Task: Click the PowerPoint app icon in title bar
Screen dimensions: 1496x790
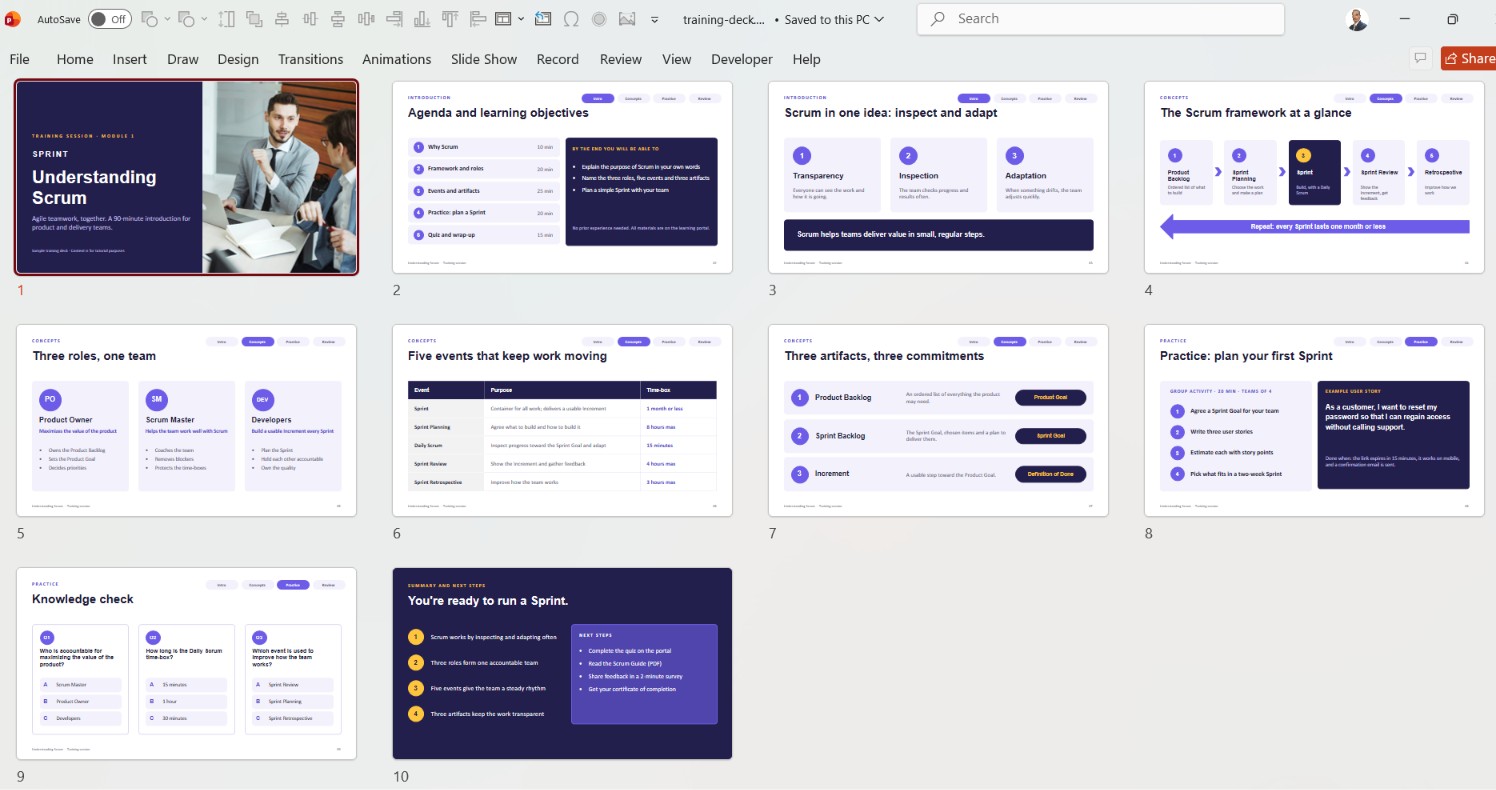Action: (13, 19)
